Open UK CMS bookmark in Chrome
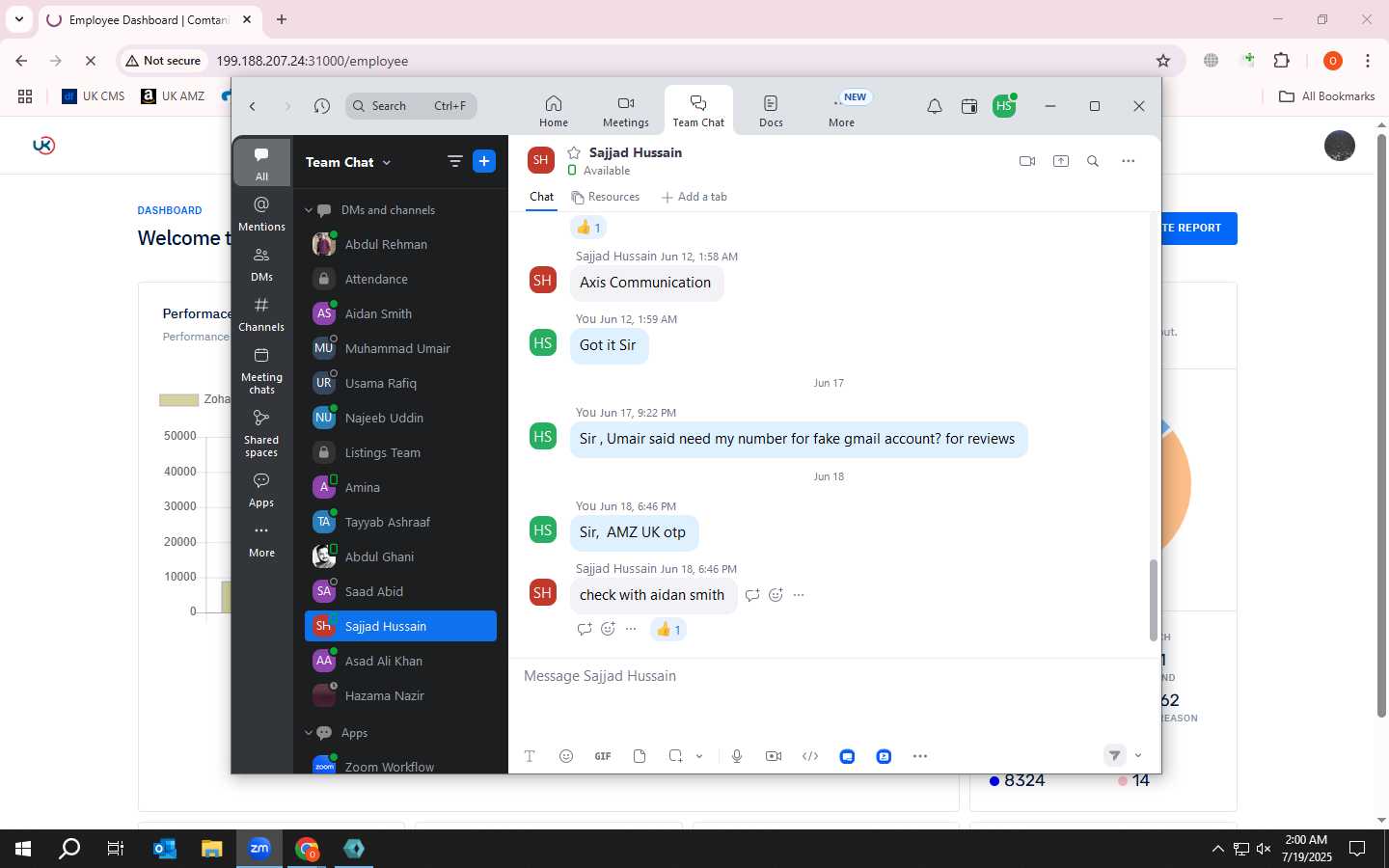This screenshot has width=1389, height=868. coord(94,96)
